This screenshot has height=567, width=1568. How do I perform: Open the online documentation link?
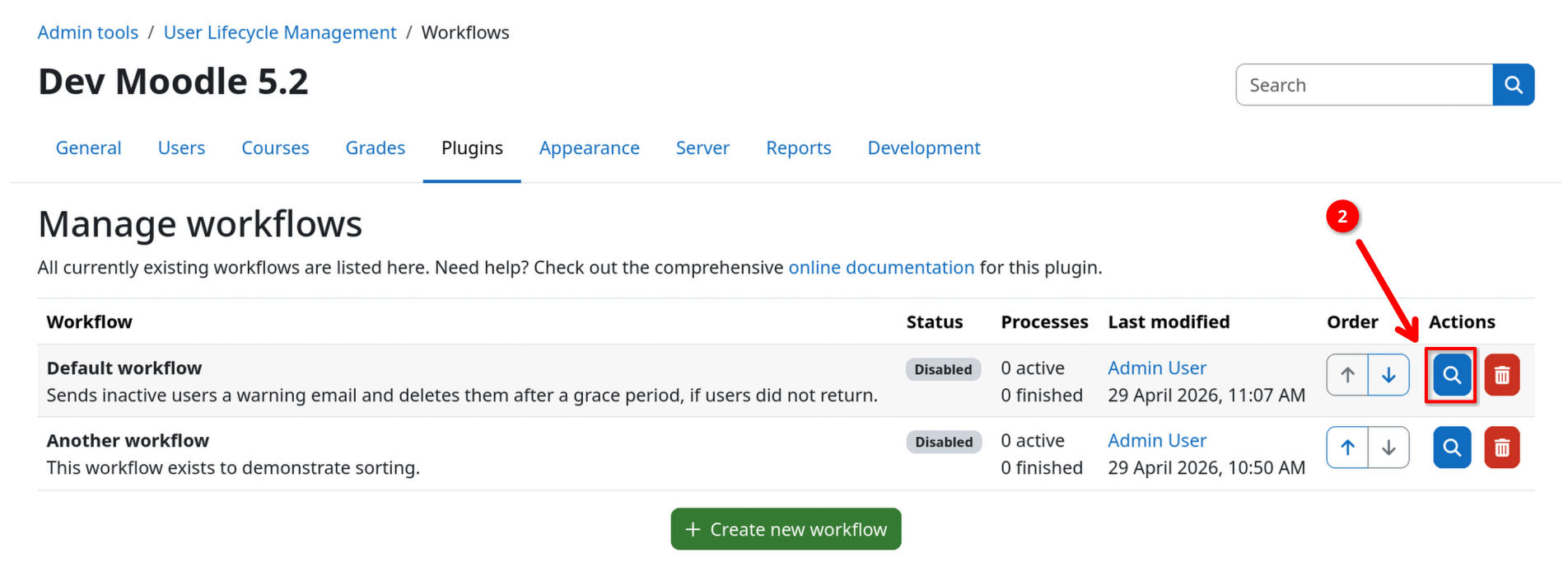click(x=881, y=268)
